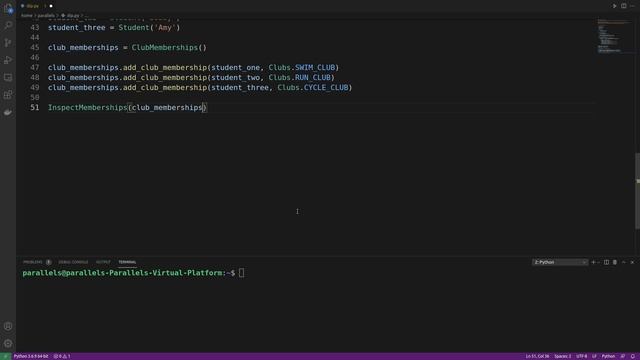Select the terminal from the Python dropdown
Viewport: 640px width, 360px height.
click(x=560, y=262)
